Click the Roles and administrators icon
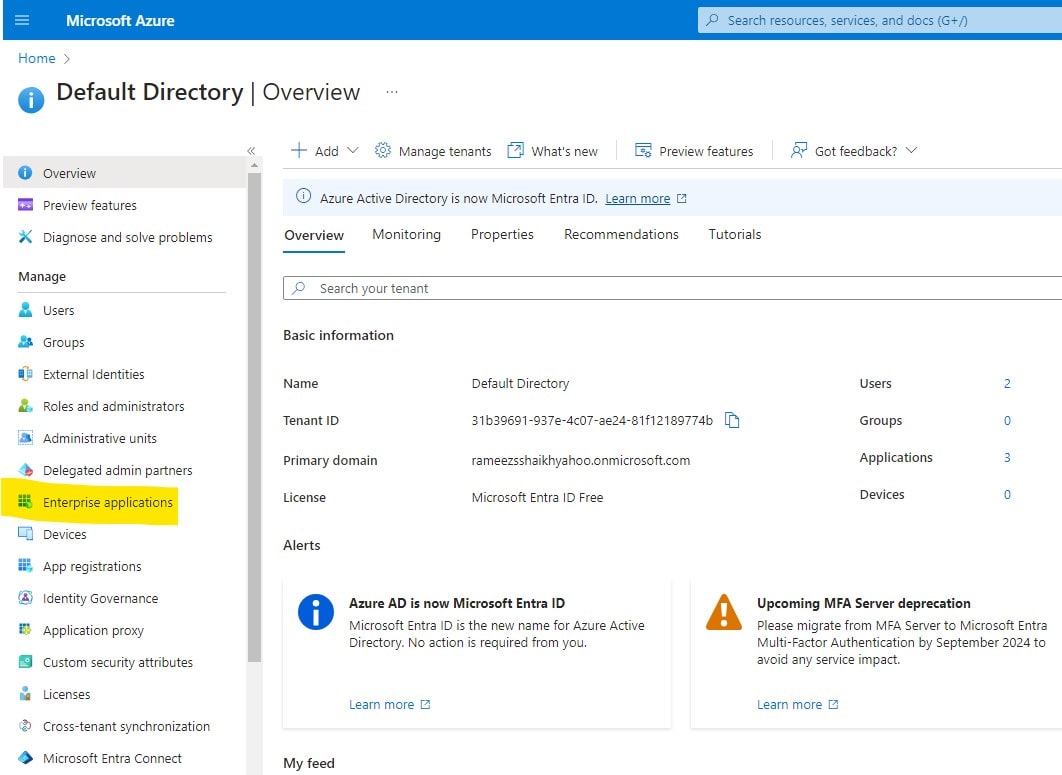This screenshot has width=1062, height=775. tap(25, 405)
